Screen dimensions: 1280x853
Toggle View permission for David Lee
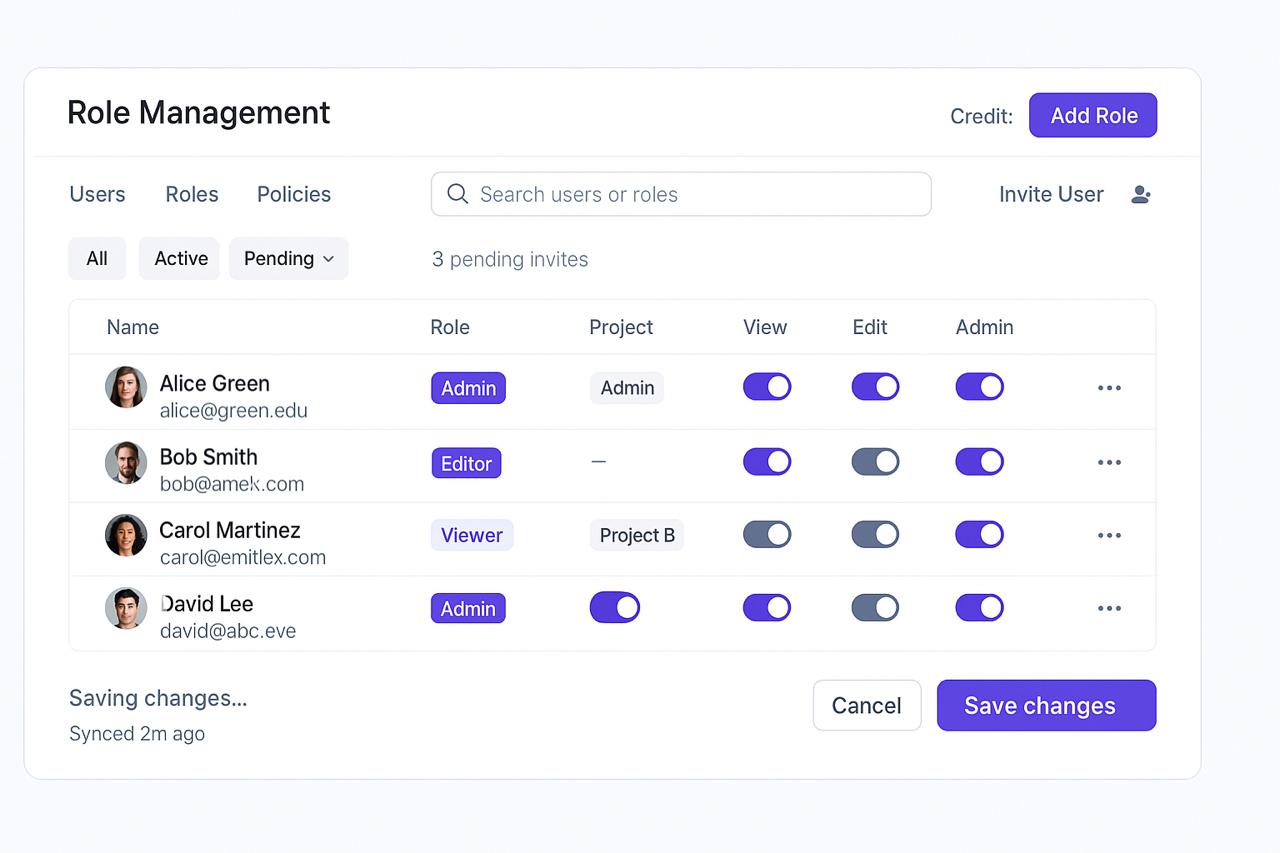pyautogui.click(x=767, y=607)
